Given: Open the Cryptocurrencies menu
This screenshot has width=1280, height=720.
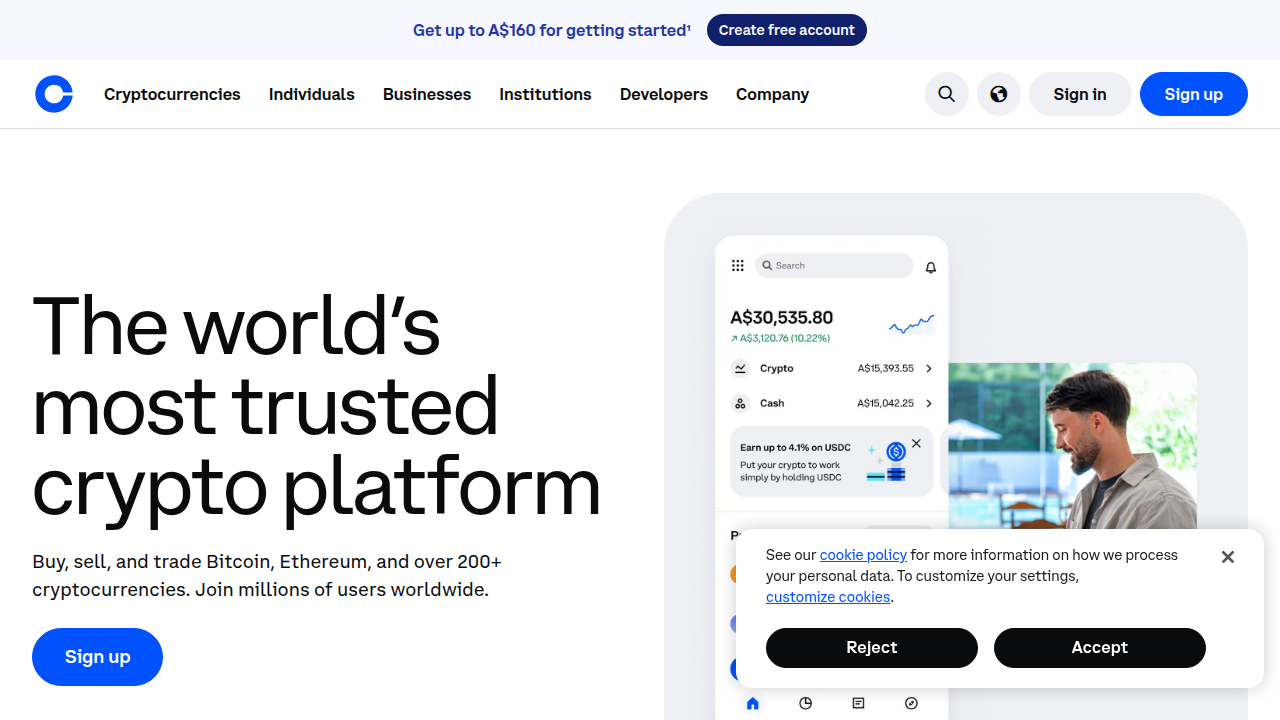Looking at the screenshot, I should [171, 94].
